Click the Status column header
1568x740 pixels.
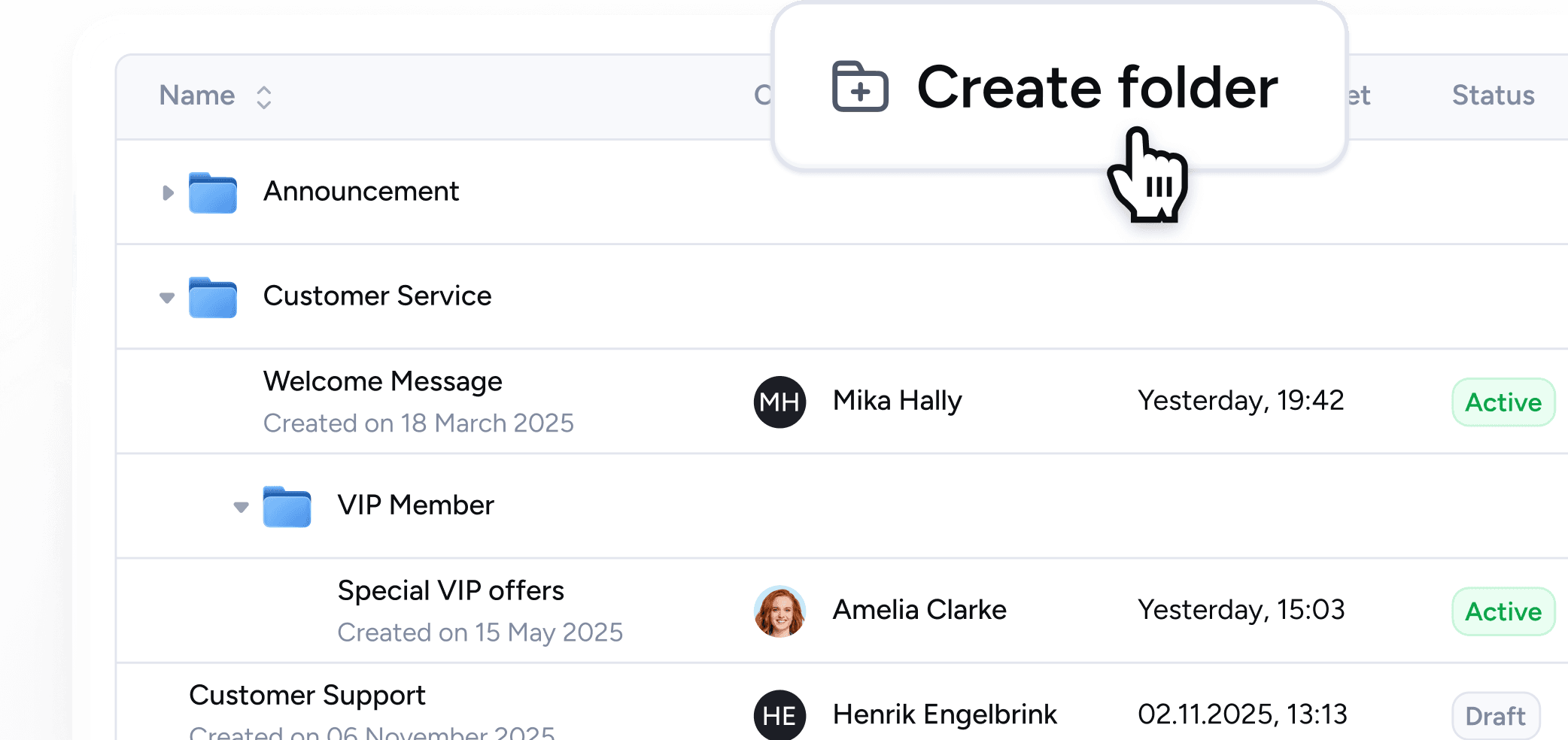1493,96
